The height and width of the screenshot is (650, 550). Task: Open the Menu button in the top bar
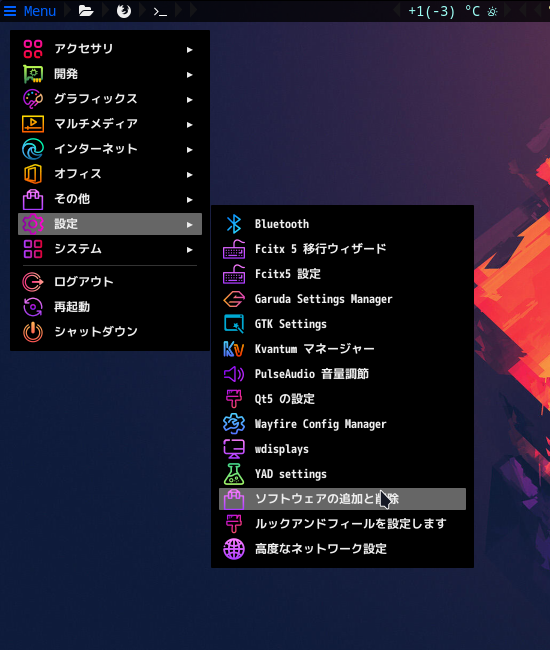(29, 11)
